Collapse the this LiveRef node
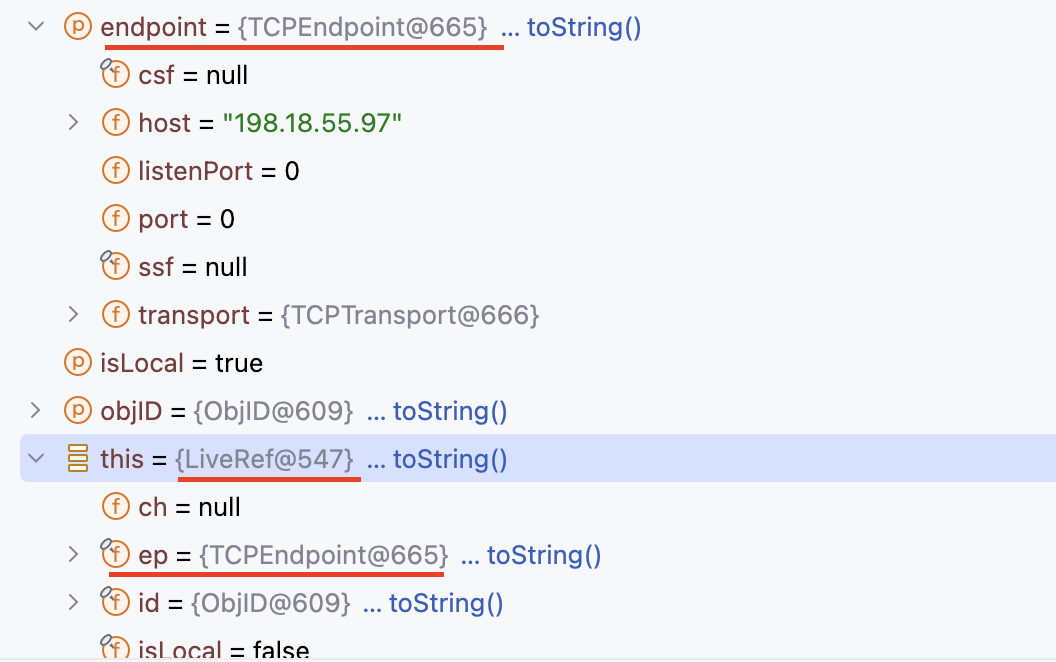This screenshot has width=1056, height=662. point(36,459)
